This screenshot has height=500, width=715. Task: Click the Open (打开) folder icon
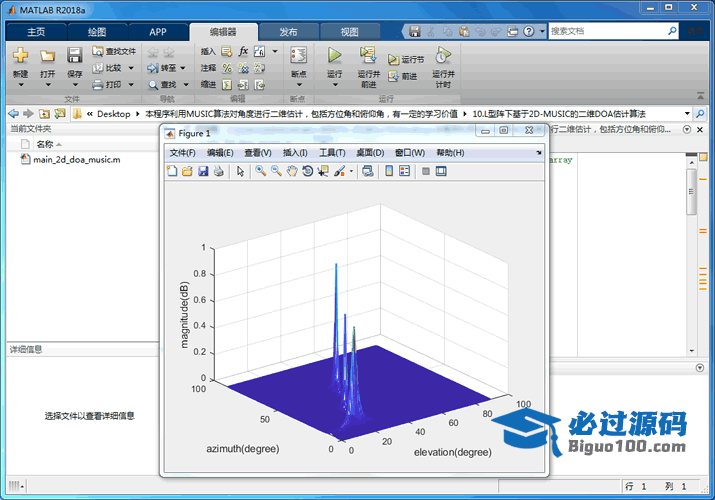point(47,56)
